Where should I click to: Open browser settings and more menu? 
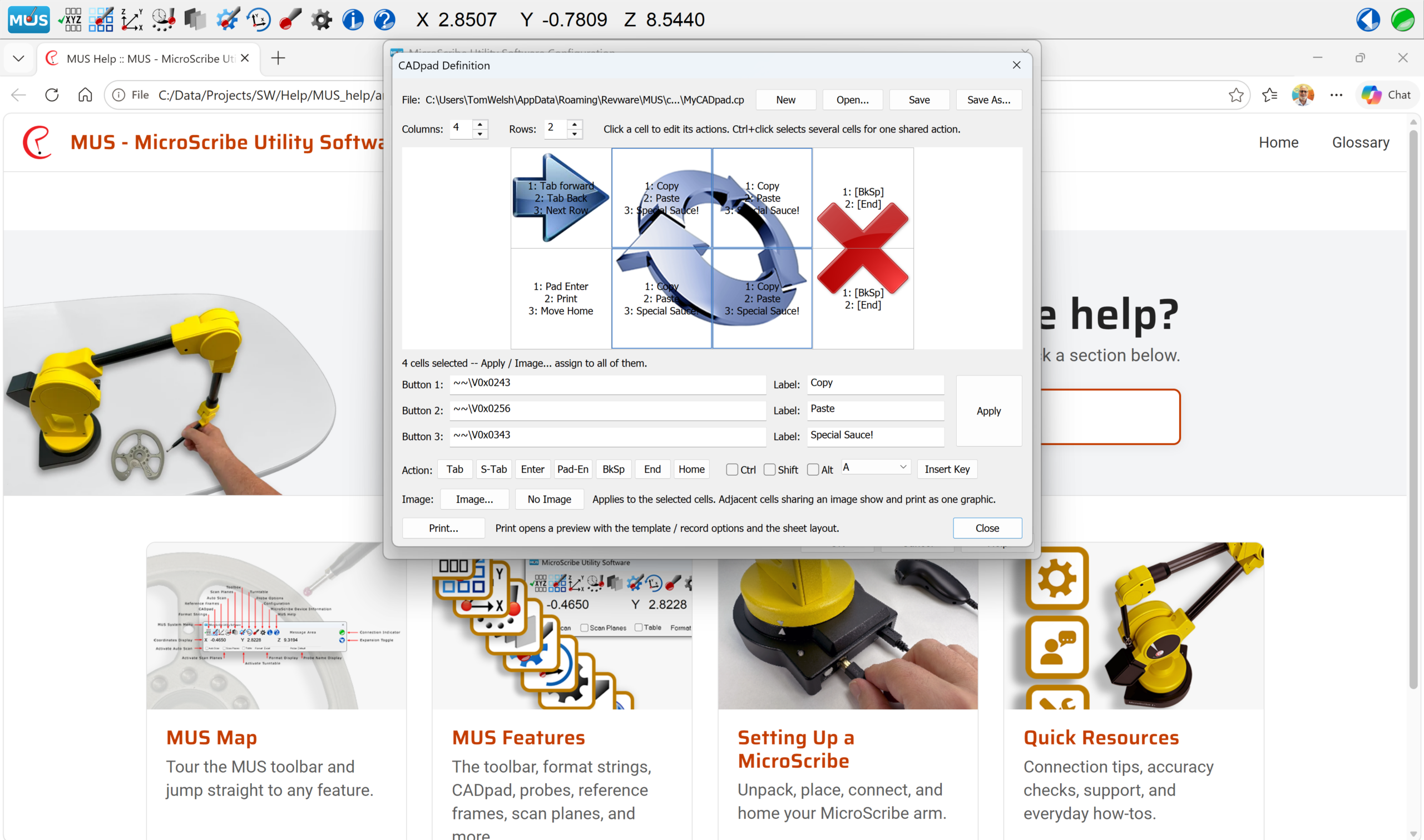(x=1336, y=95)
